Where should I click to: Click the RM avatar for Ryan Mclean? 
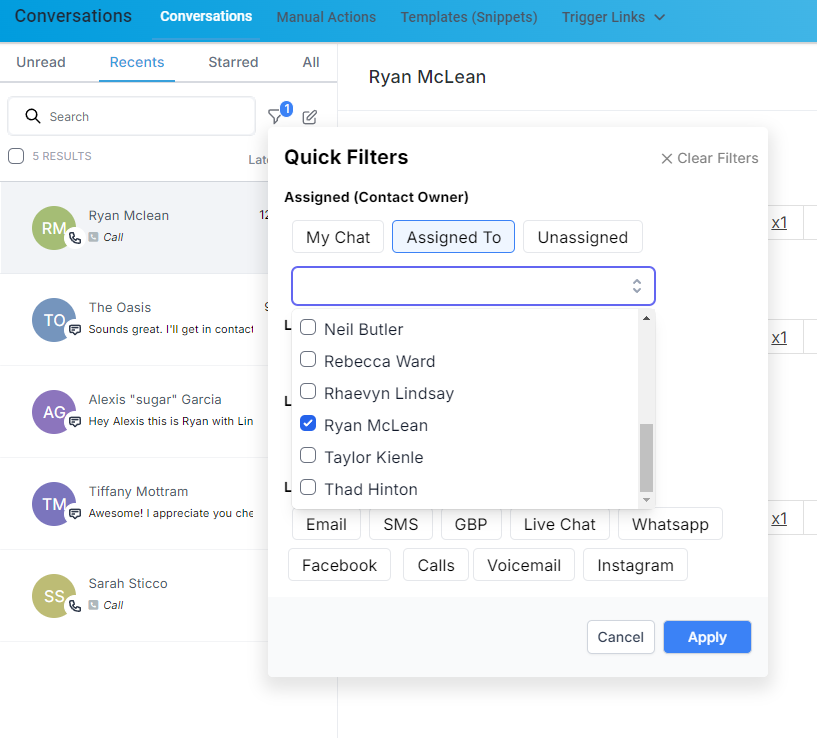point(54,228)
